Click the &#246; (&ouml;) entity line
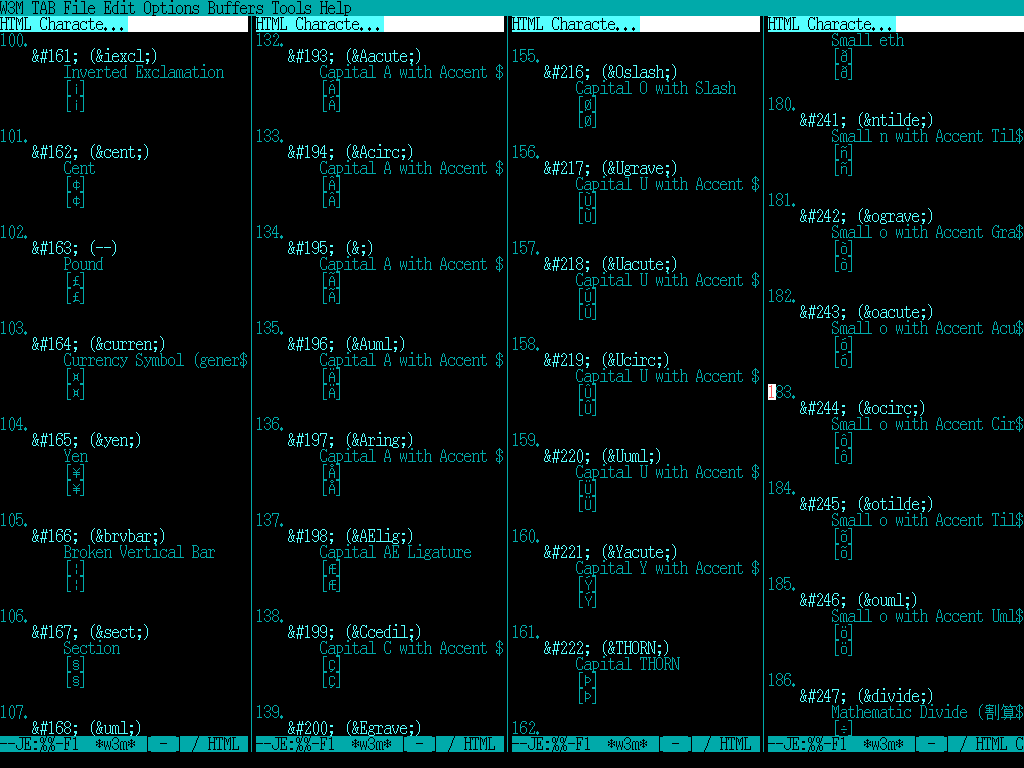This screenshot has height=768, width=1024. tap(859, 600)
